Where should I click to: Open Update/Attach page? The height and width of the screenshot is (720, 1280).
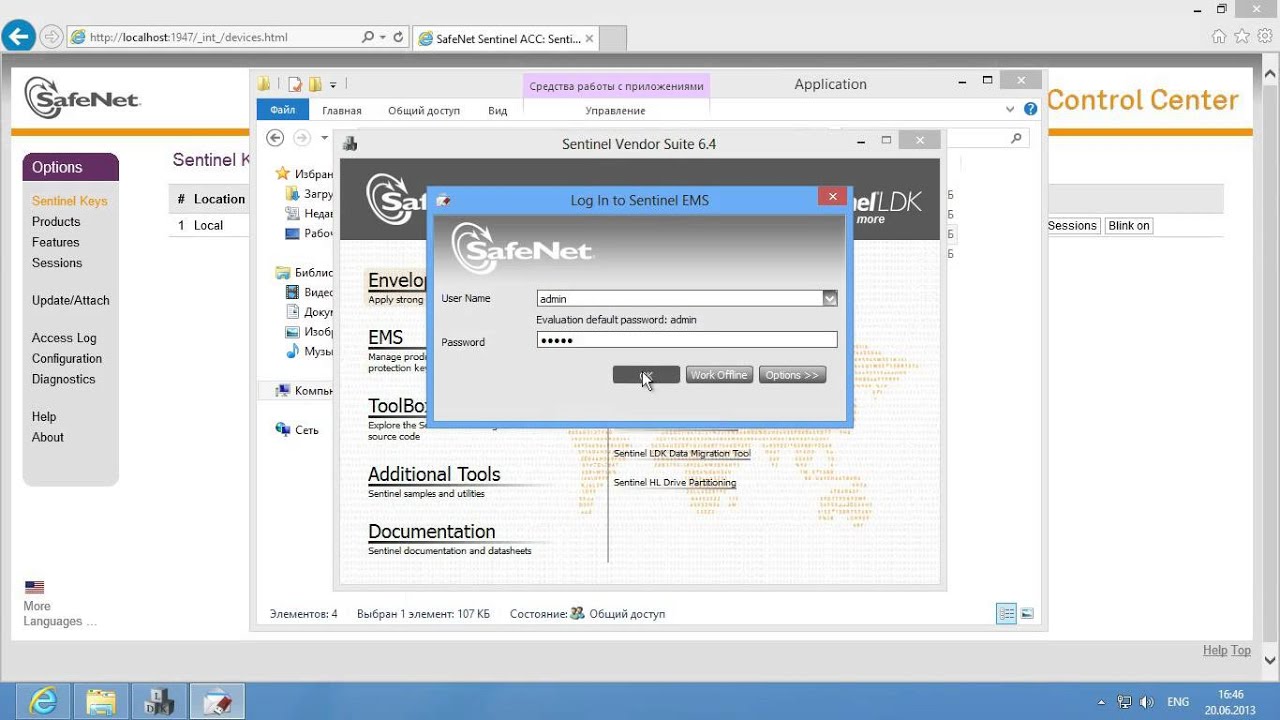pos(71,300)
